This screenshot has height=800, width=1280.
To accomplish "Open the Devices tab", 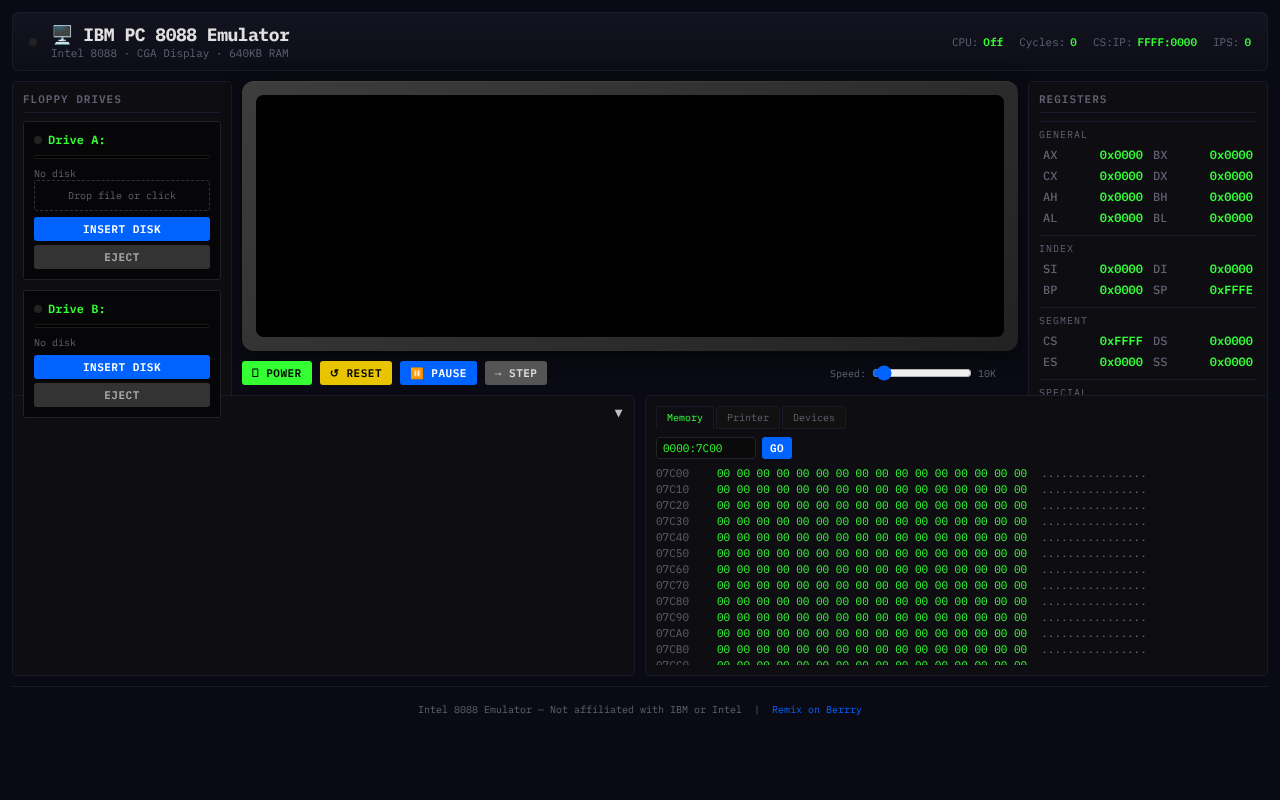I will tap(813, 417).
